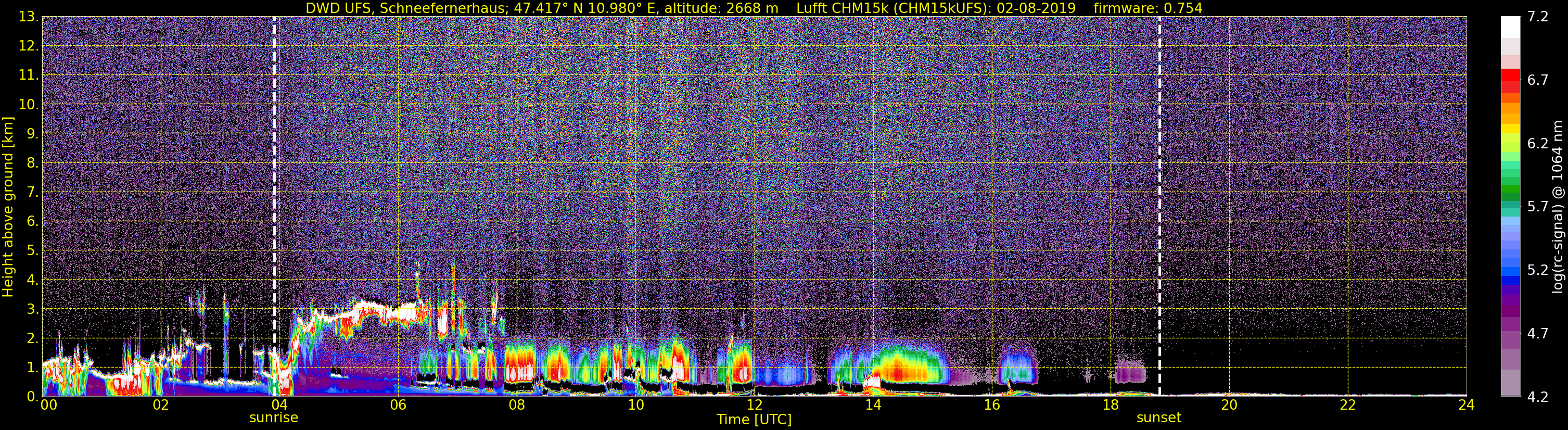1568x430 pixels.
Task: Click the height axis tick label 1.
Action: 32,367
